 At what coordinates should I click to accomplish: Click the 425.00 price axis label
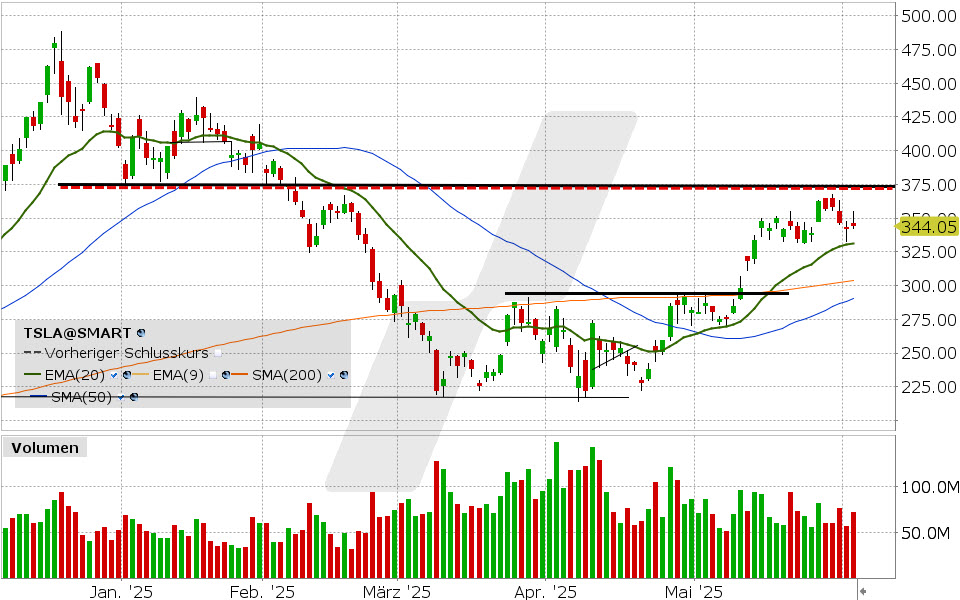[x=929, y=117]
